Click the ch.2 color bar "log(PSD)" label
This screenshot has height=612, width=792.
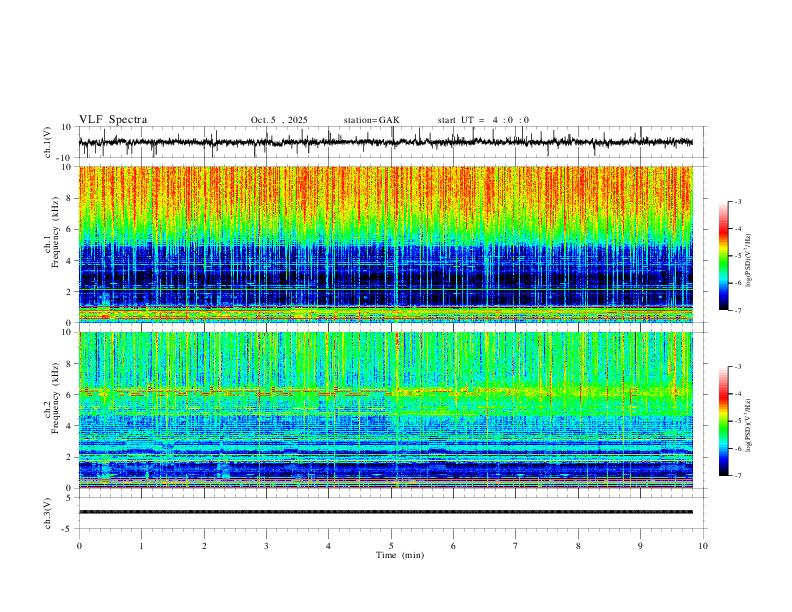pyautogui.click(x=749, y=425)
